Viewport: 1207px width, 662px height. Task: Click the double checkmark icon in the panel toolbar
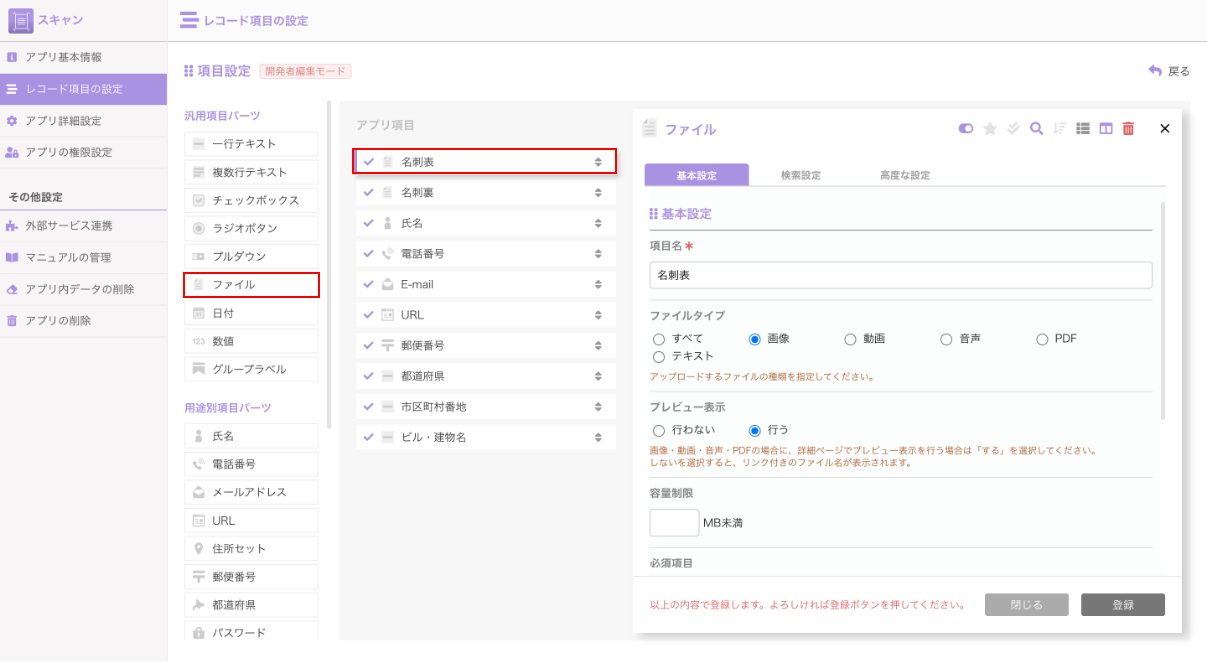[1014, 130]
